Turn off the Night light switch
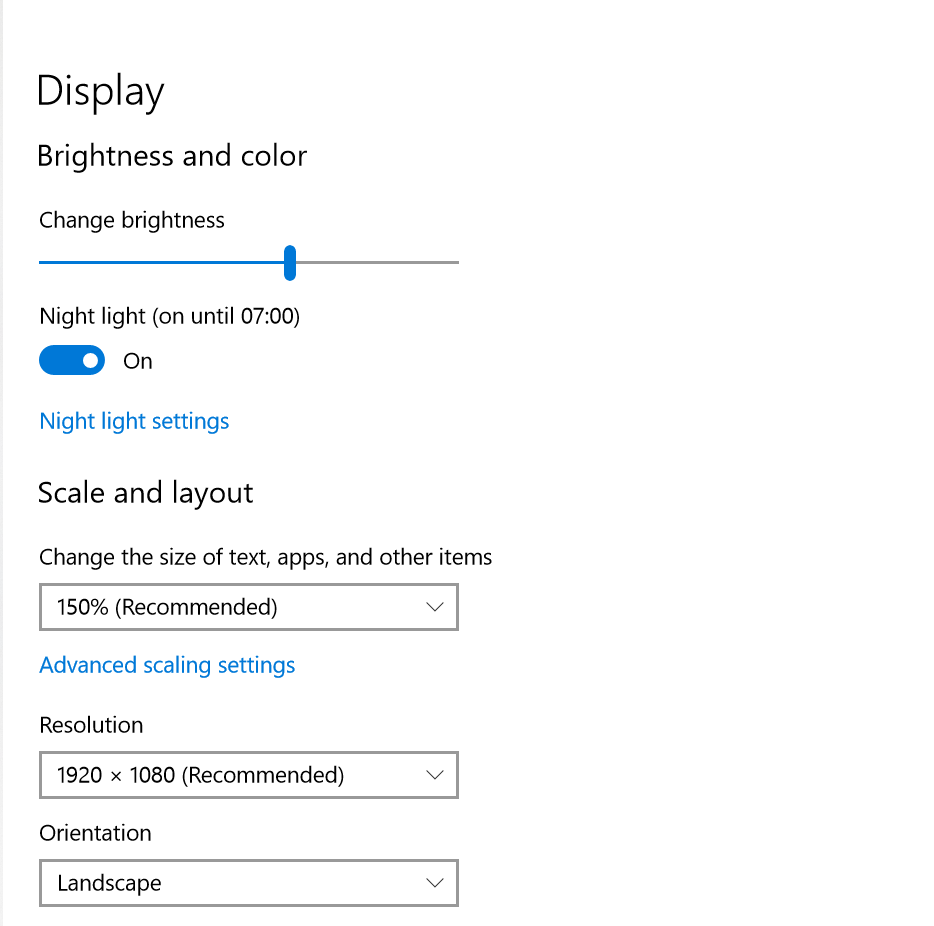 point(72,360)
